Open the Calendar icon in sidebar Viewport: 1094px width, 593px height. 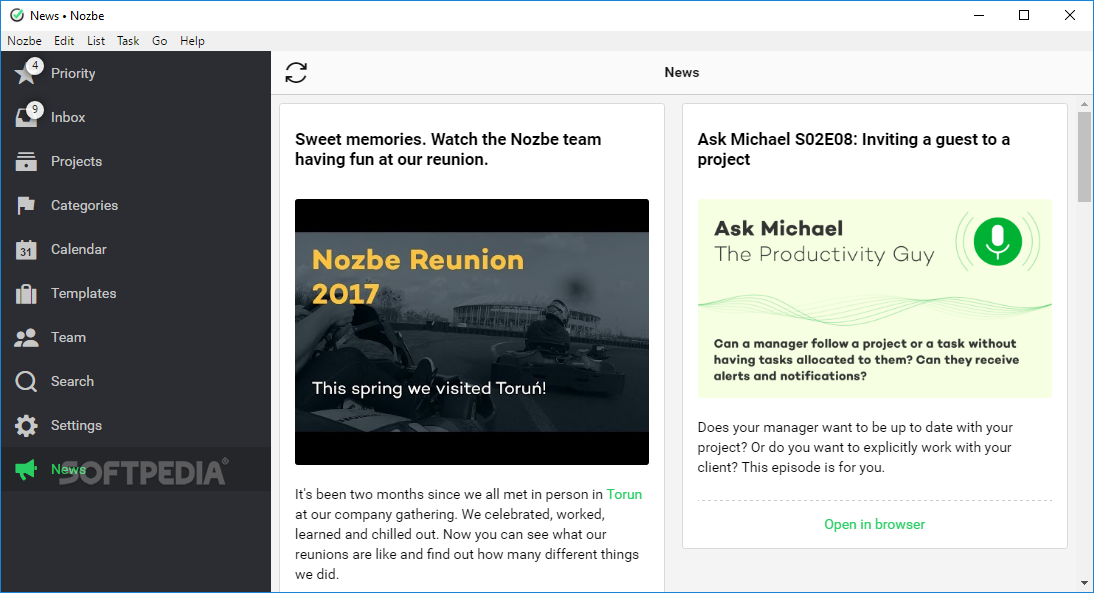pyautogui.click(x=26, y=249)
